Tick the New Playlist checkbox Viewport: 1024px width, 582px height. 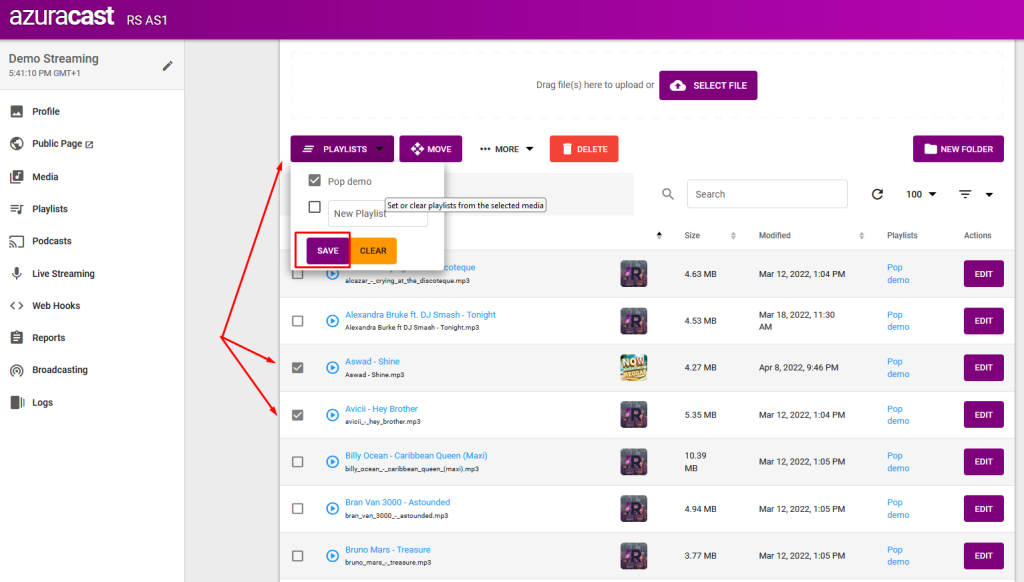tap(314, 207)
